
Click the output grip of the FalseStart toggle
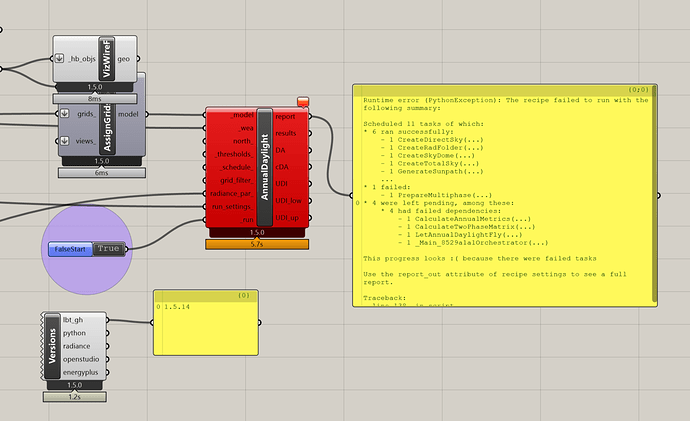click(x=127, y=249)
